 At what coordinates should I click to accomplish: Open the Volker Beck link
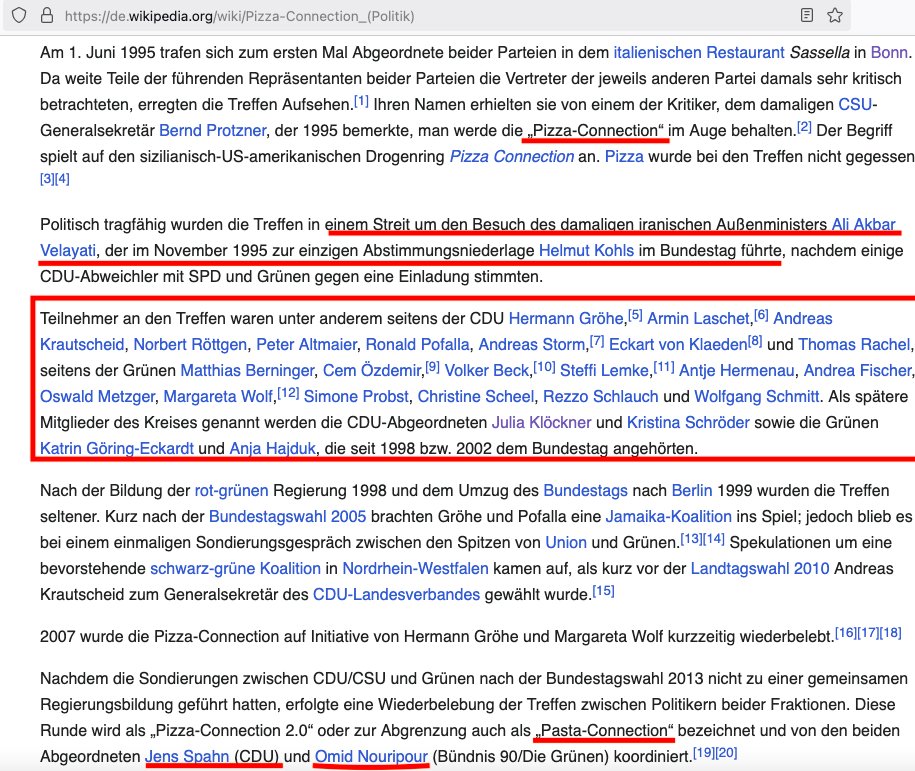[488, 370]
